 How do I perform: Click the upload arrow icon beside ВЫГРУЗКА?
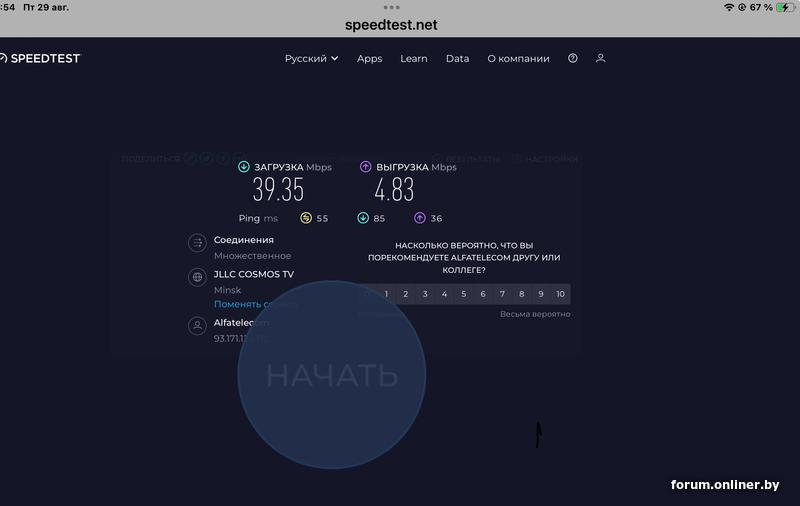click(365, 167)
